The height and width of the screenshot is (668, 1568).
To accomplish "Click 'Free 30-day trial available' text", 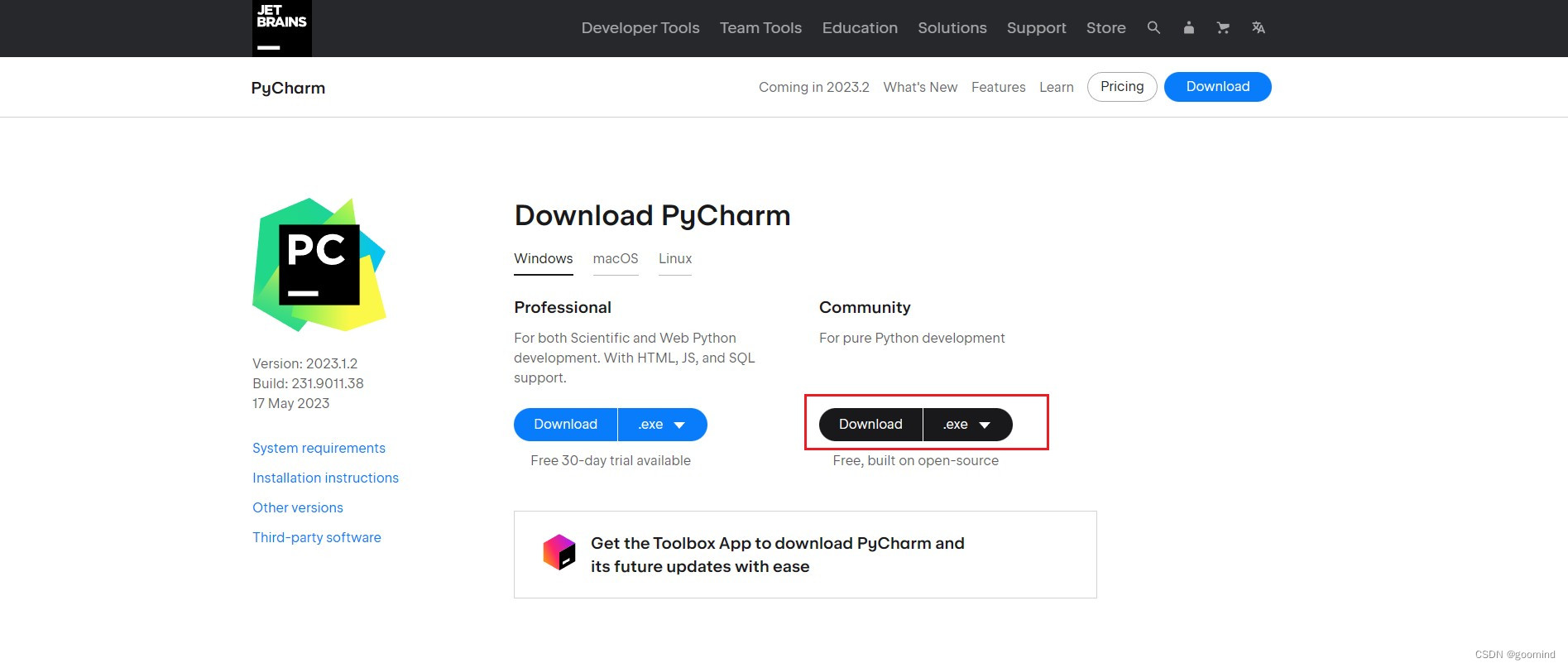I will click(611, 460).
